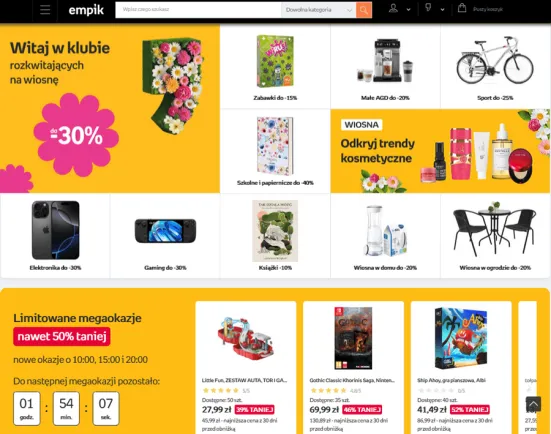Click the scroll-to-top arrow button

coord(533,404)
